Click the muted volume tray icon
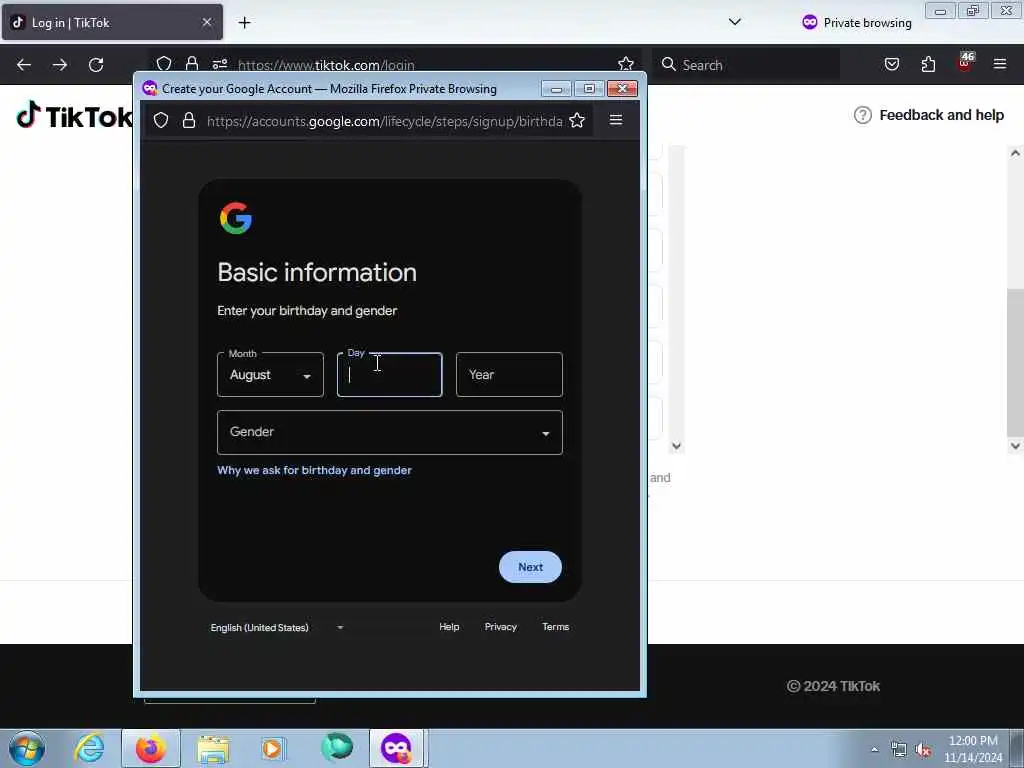 click(923, 750)
